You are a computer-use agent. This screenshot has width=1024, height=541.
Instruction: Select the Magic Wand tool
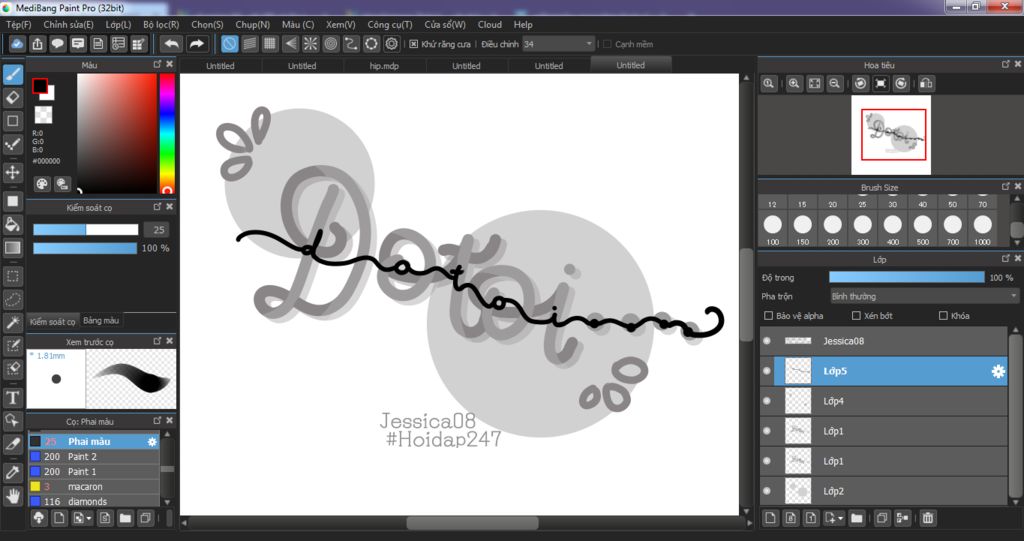pos(12,323)
